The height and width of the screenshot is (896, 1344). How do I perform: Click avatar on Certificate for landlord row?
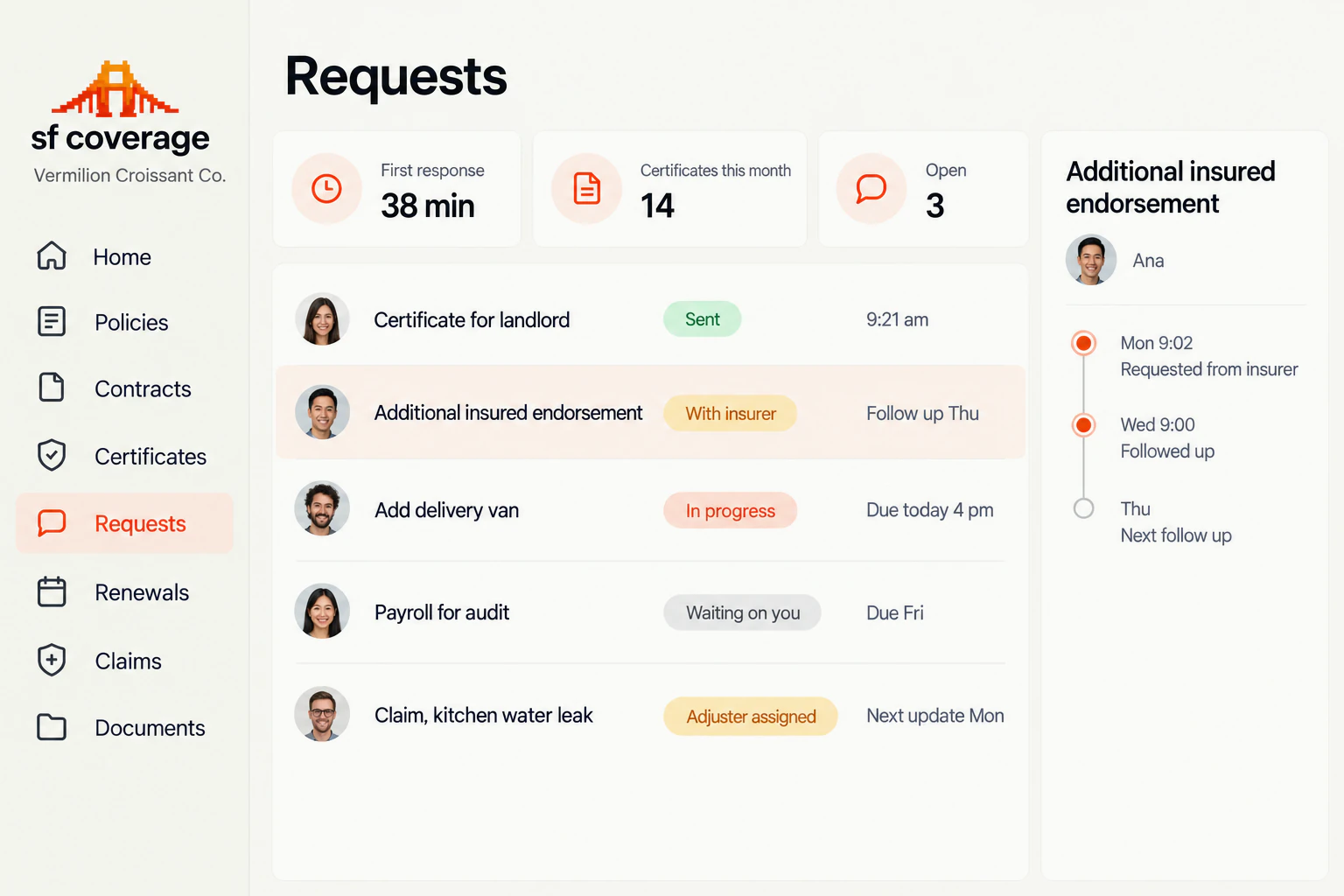pyautogui.click(x=322, y=319)
